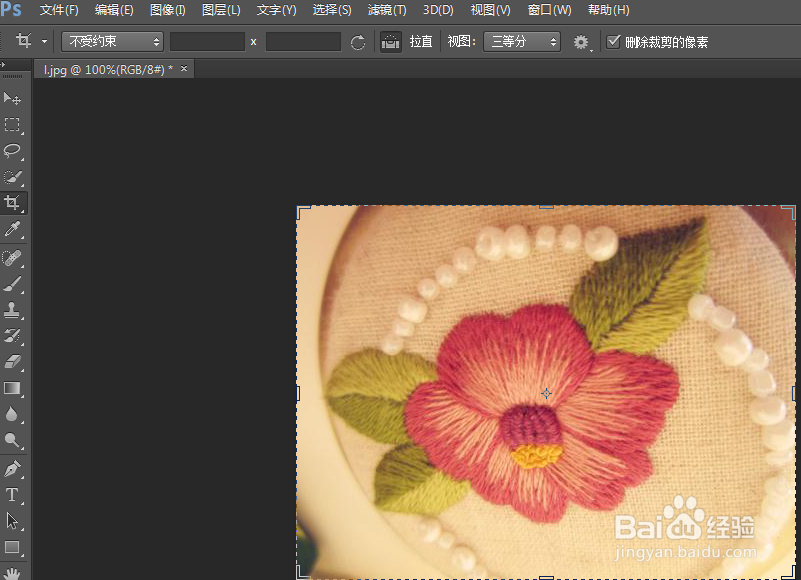Open the 图像(I) menu
This screenshot has height=580, width=801.
coord(168,10)
